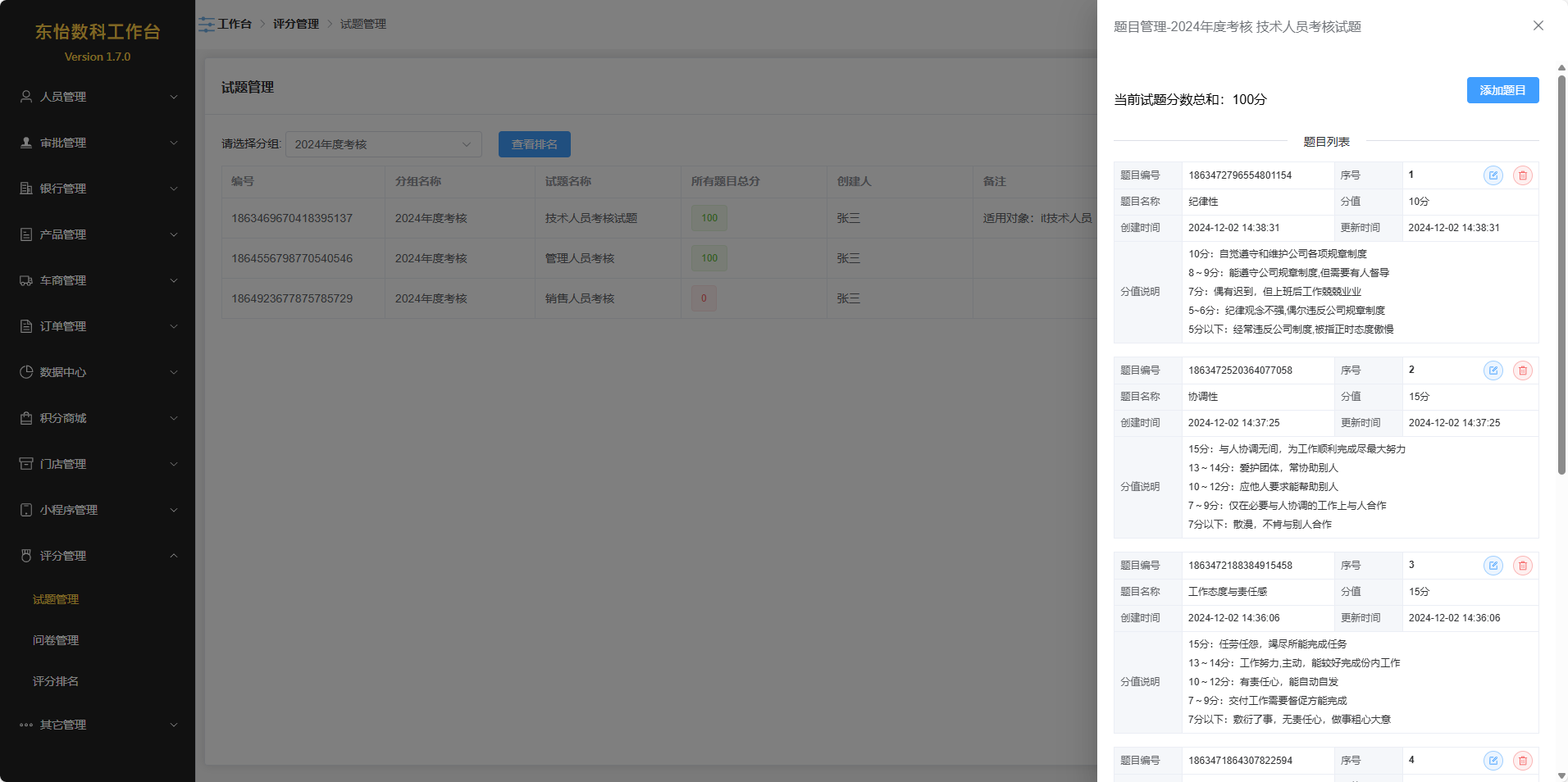The height and width of the screenshot is (782, 1568).
Task: Edit question 3 工作态度与责任感
Action: [x=1493, y=566]
